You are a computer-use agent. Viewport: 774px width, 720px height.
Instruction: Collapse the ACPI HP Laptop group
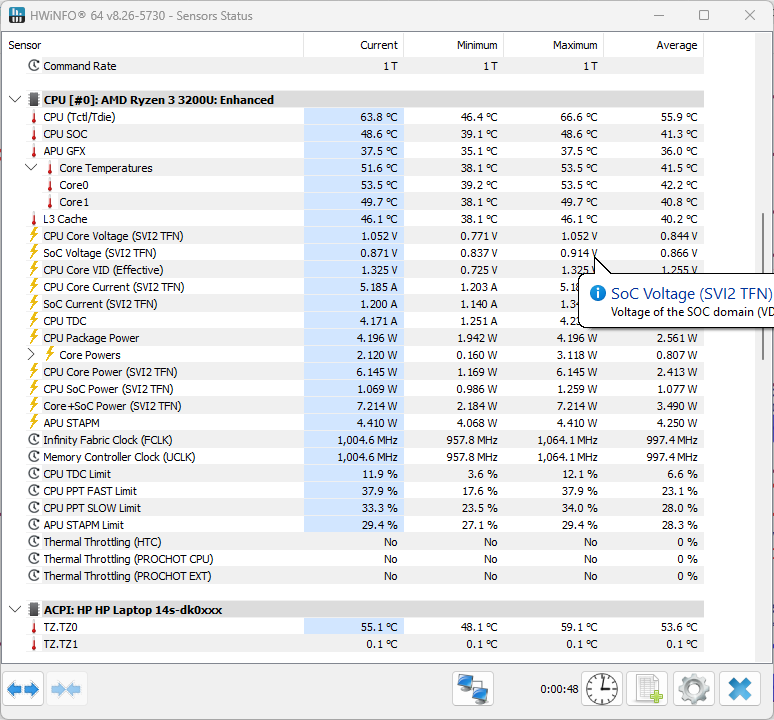15,610
